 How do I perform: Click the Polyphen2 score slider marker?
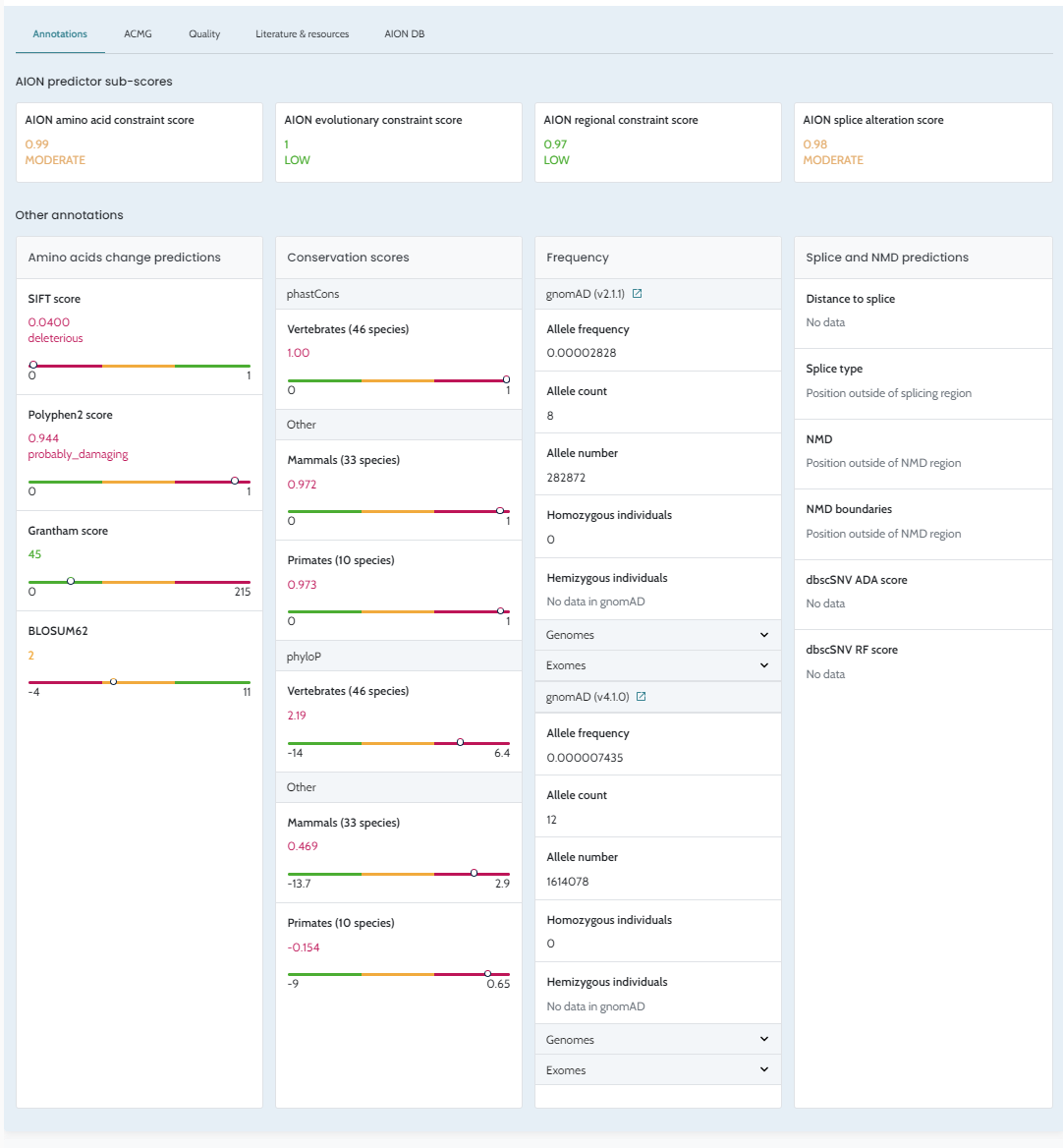[235, 481]
